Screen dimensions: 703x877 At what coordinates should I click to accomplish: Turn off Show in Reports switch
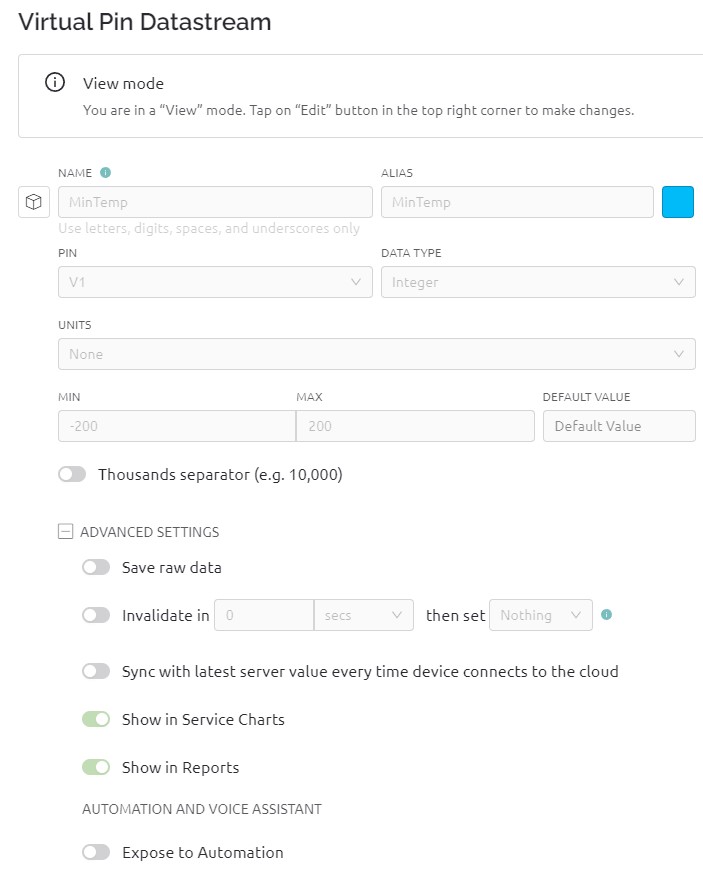click(x=96, y=768)
